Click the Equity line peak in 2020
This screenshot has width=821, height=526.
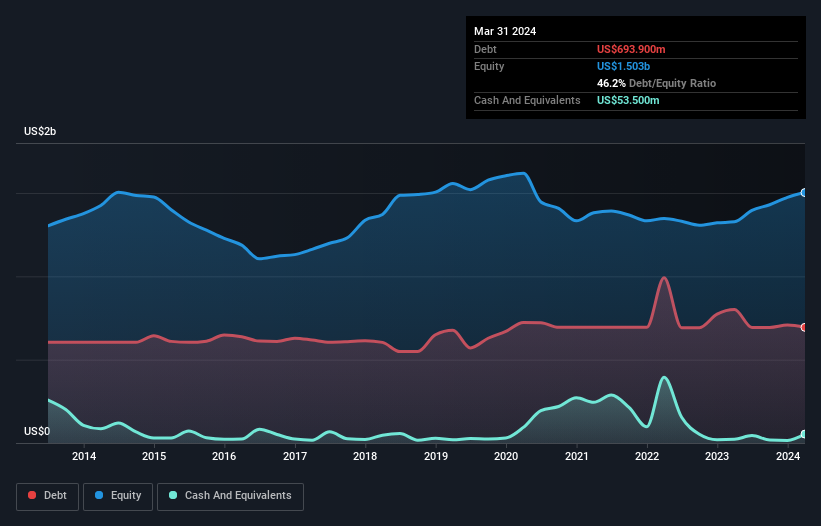pyautogui.click(x=523, y=173)
